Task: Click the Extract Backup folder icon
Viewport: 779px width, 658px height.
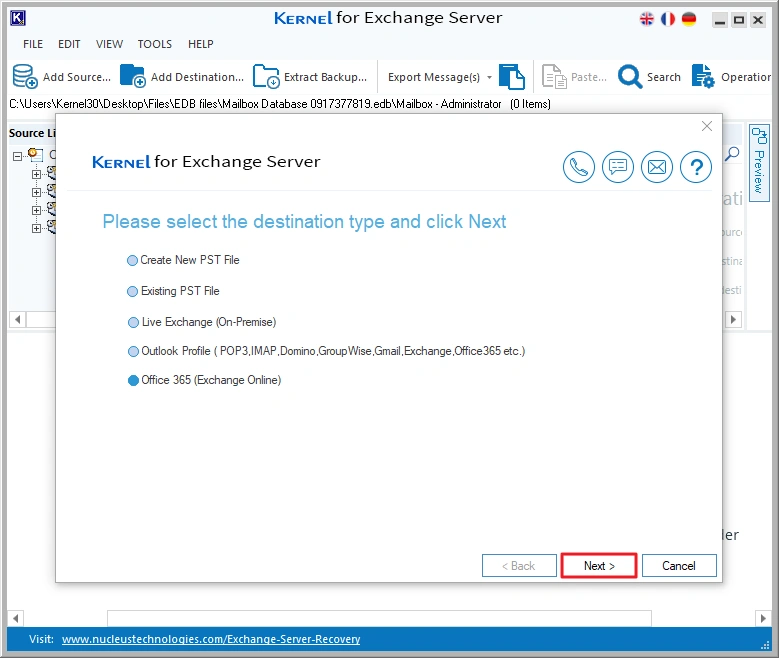Action: 266,76
